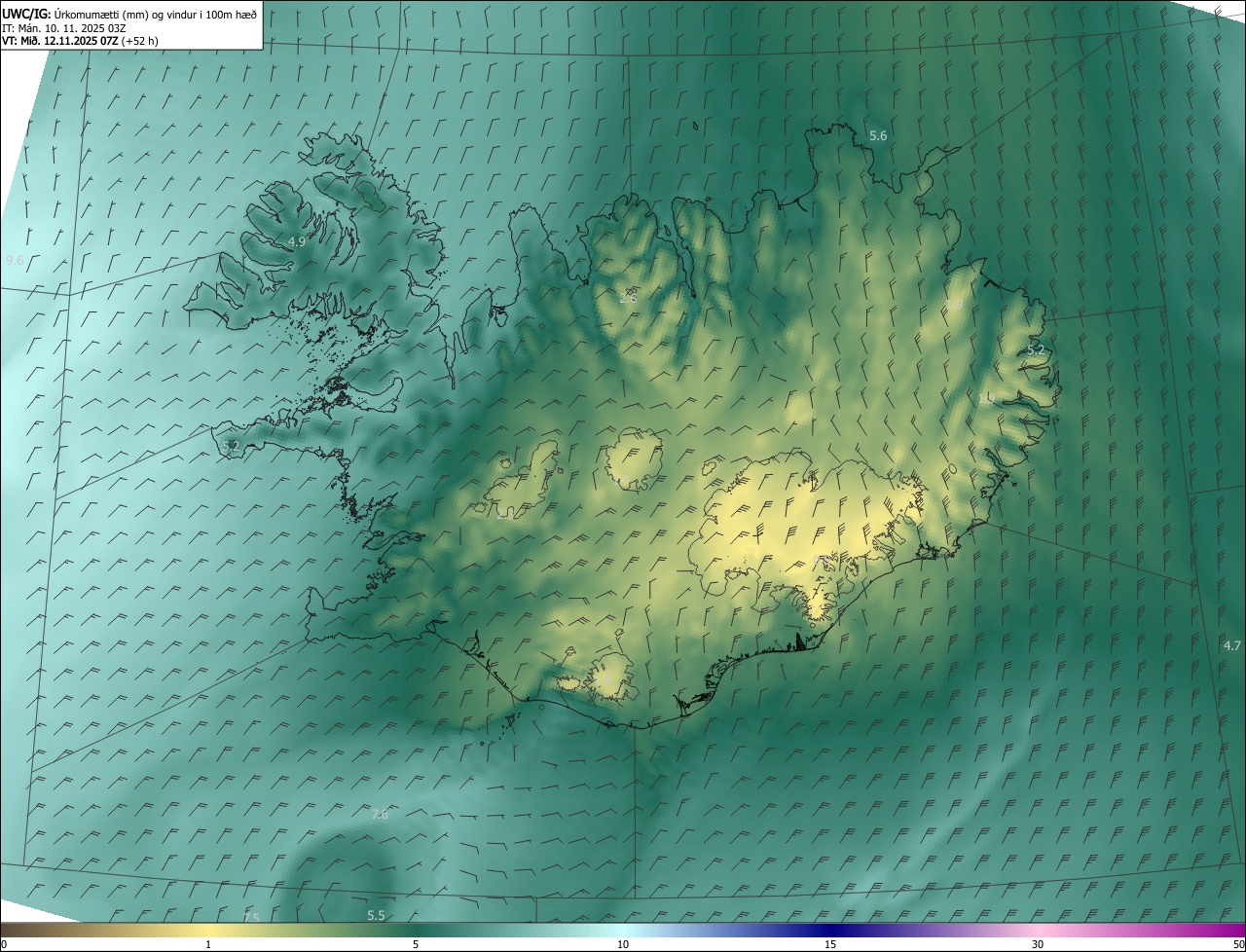Click the map title 'Úrkomumætti (mm) og vindur i 100m hæð'

155,14
